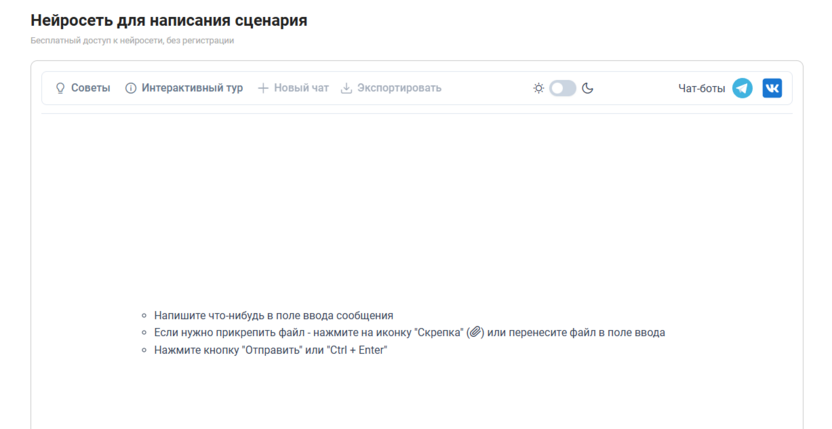Click the sun light-theme icon
832x429 pixels.
539,88
